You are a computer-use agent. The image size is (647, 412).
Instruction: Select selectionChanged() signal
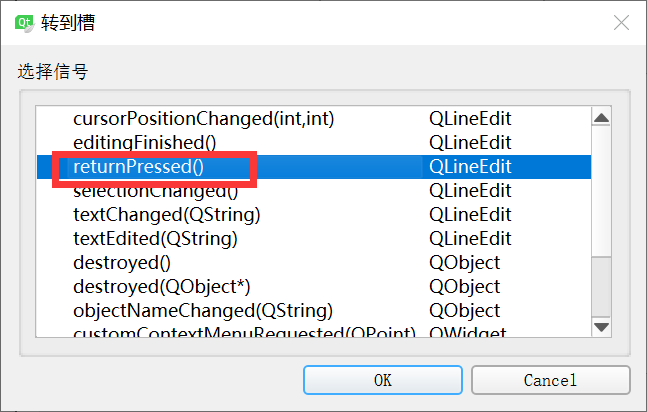(156, 191)
